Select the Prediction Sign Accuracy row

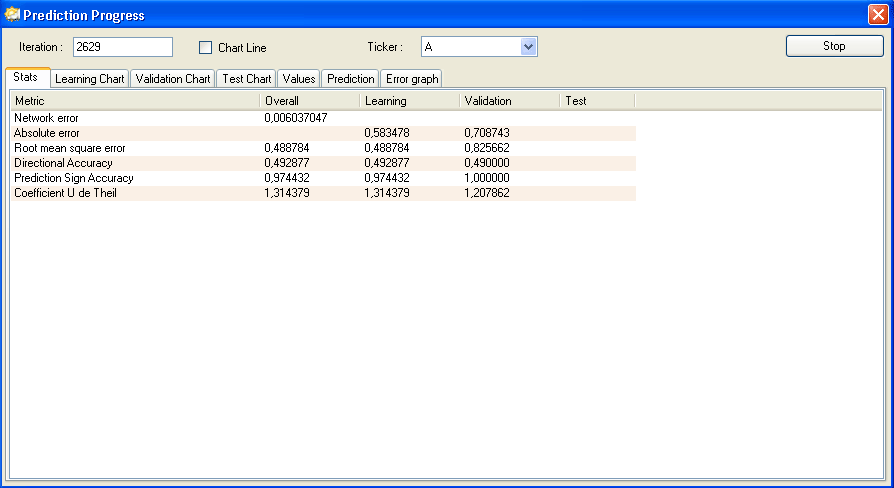323,178
